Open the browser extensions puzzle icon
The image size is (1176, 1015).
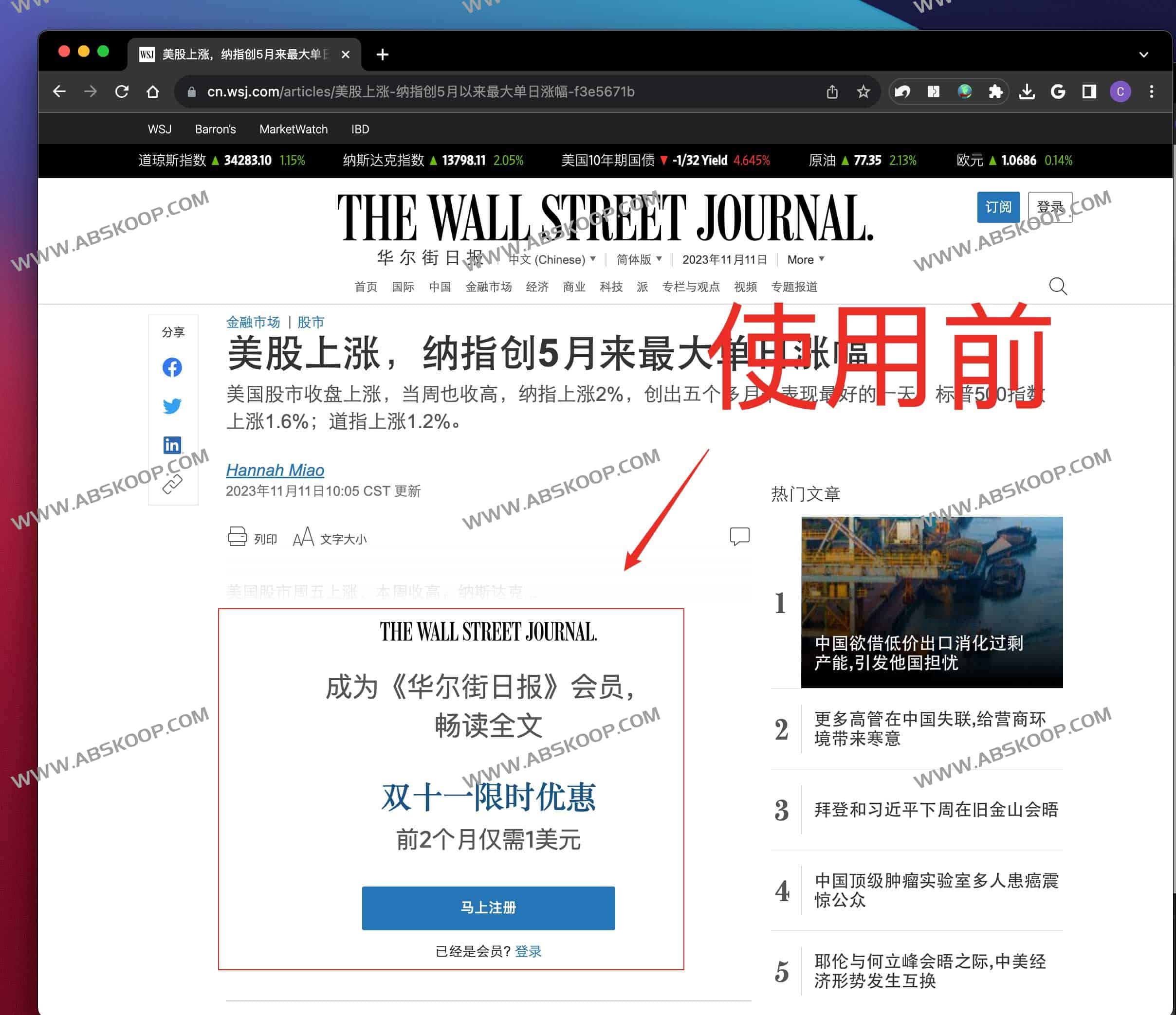click(x=996, y=91)
